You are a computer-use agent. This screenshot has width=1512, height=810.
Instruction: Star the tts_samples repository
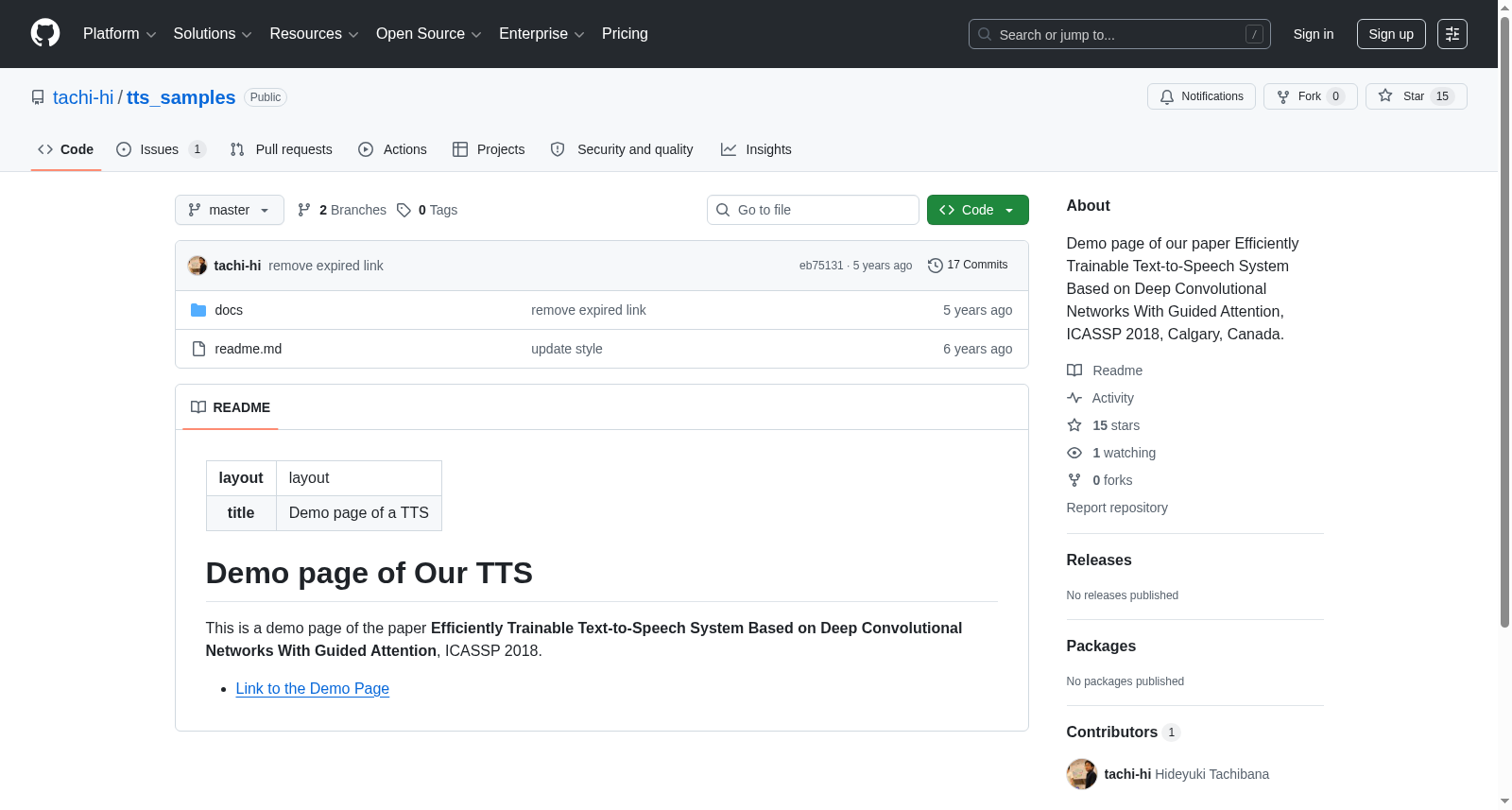tap(1416, 96)
